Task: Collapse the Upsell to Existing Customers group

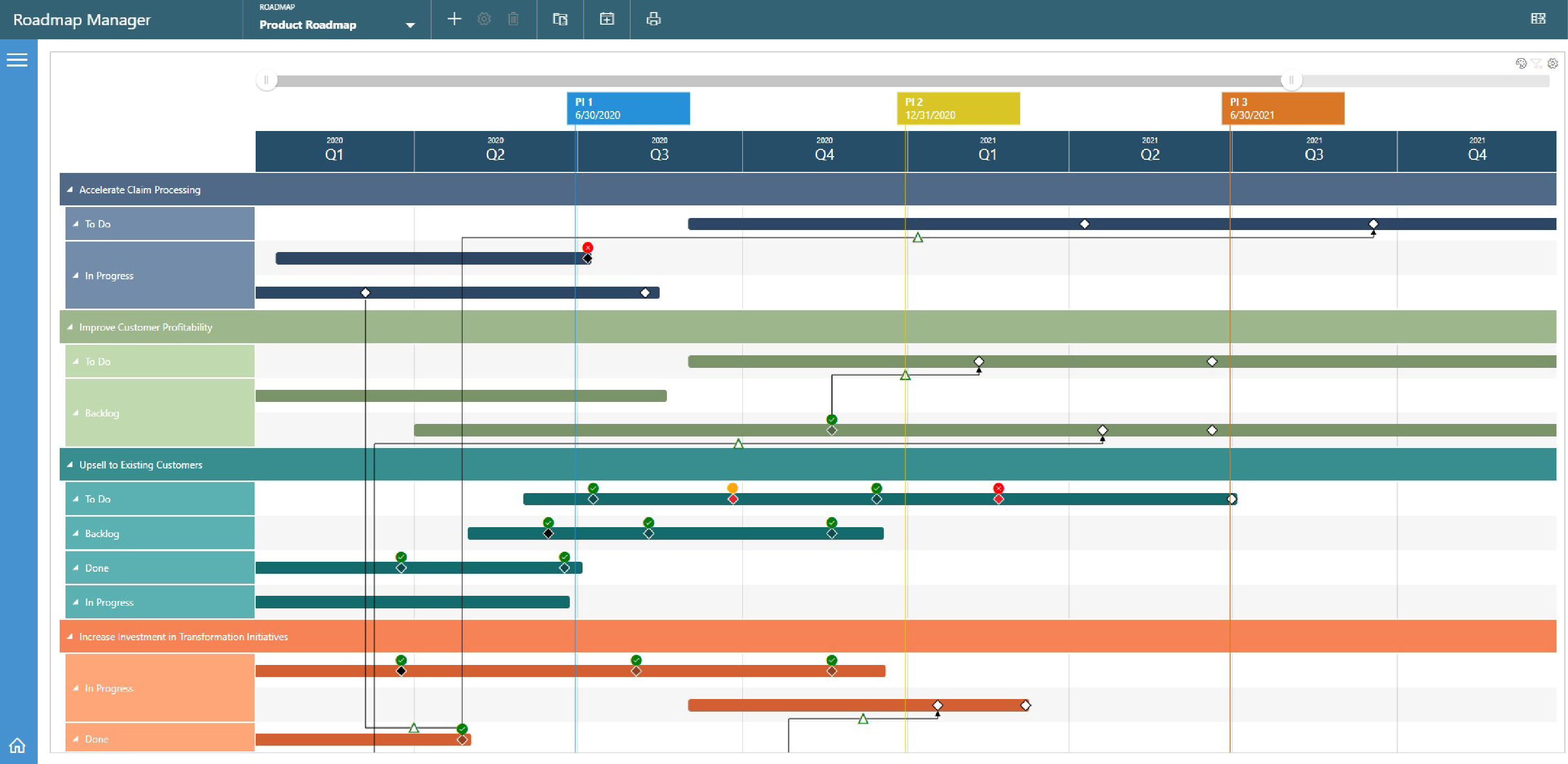Action: click(x=70, y=464)
